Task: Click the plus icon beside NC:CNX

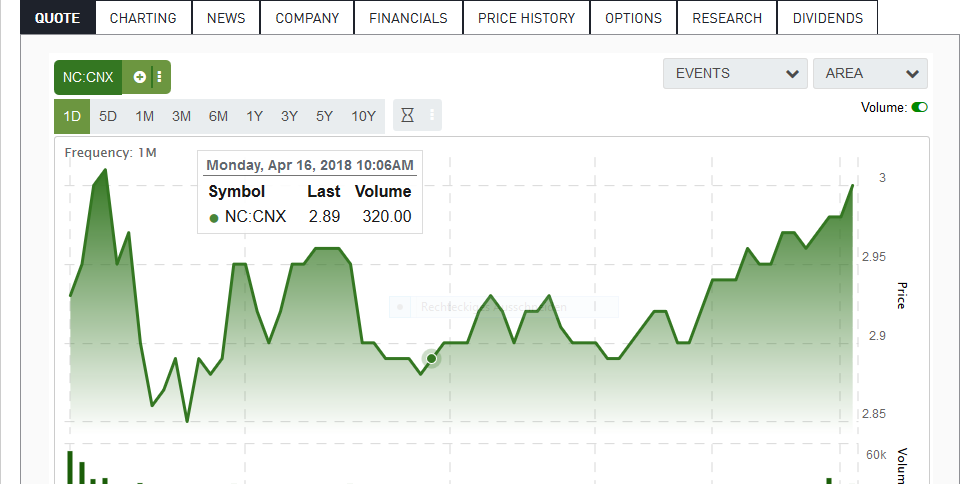Action: (x=140, y=77)
